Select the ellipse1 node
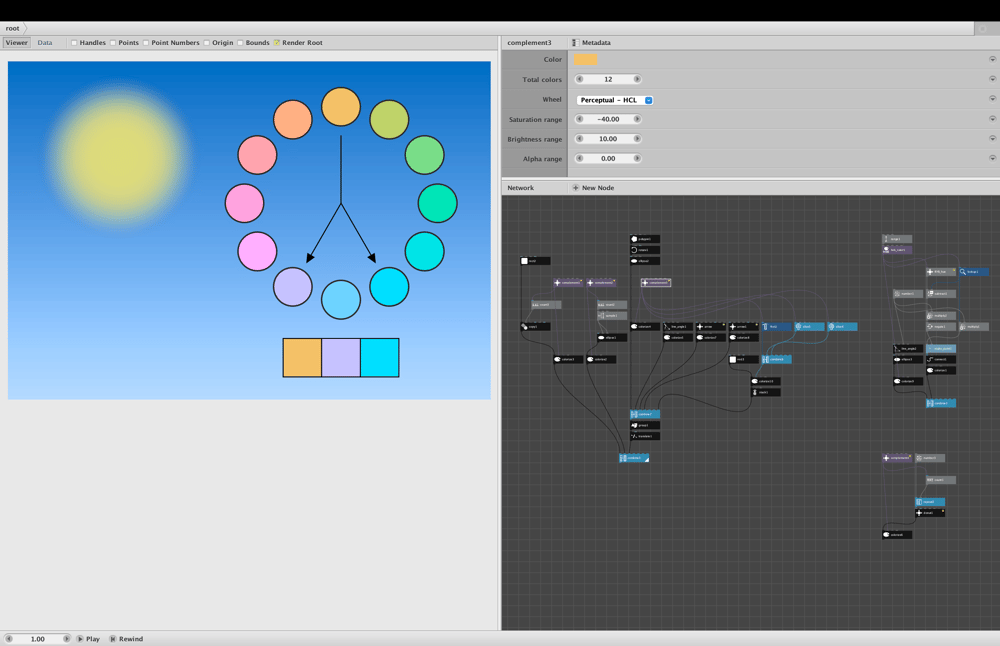 pyautogui.click(x=612, y=337)
